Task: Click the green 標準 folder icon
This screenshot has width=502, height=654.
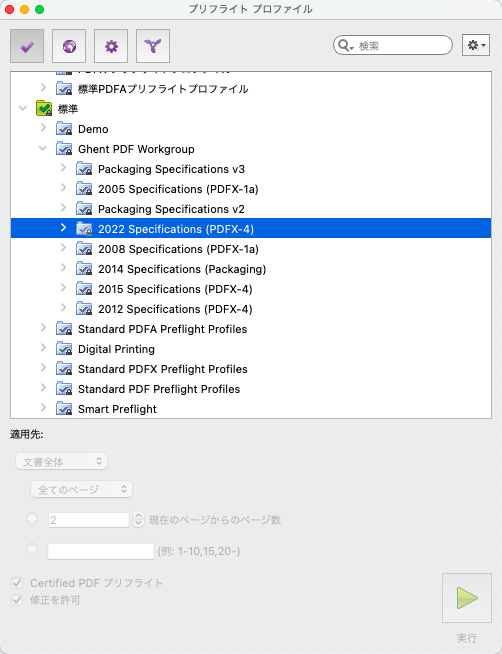Action: [44, 108]
